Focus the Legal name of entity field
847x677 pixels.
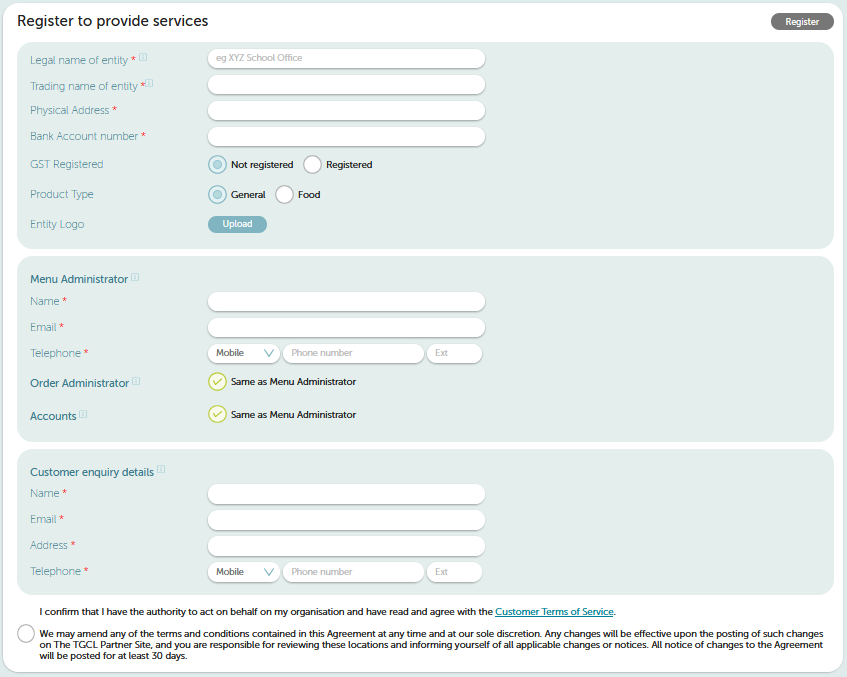(x=346, y=58)
